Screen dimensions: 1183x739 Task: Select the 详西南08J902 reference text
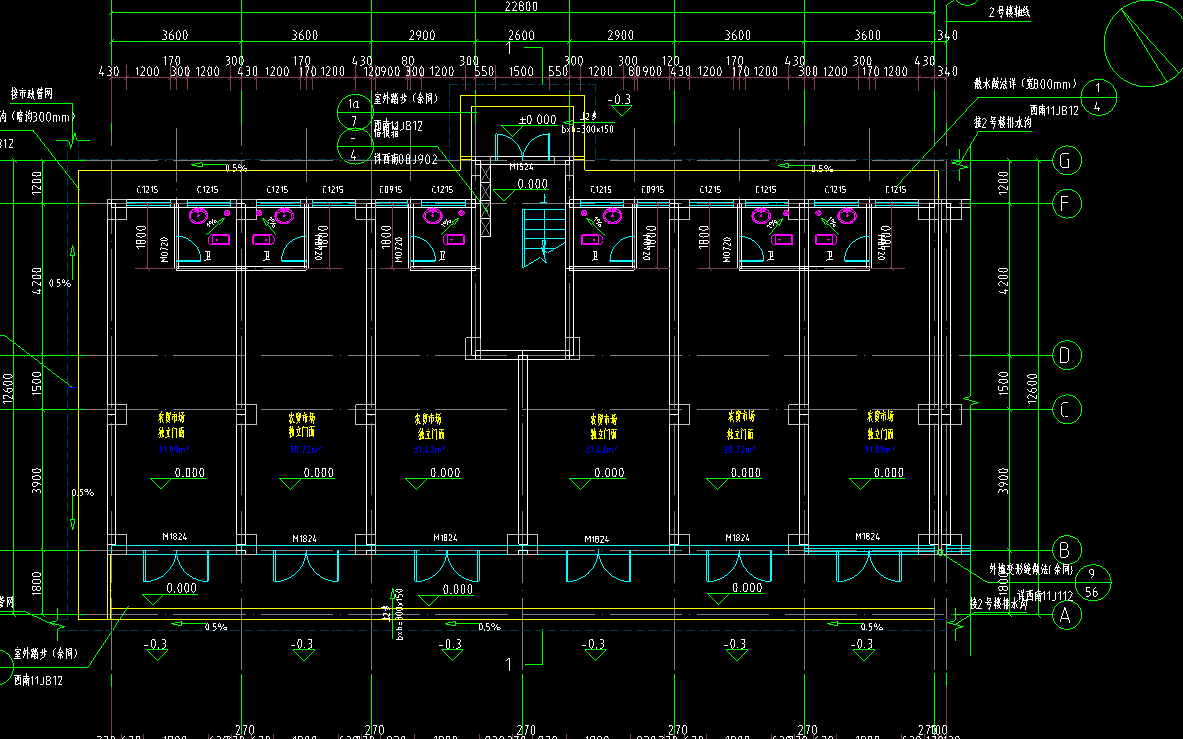click(406, 159)
